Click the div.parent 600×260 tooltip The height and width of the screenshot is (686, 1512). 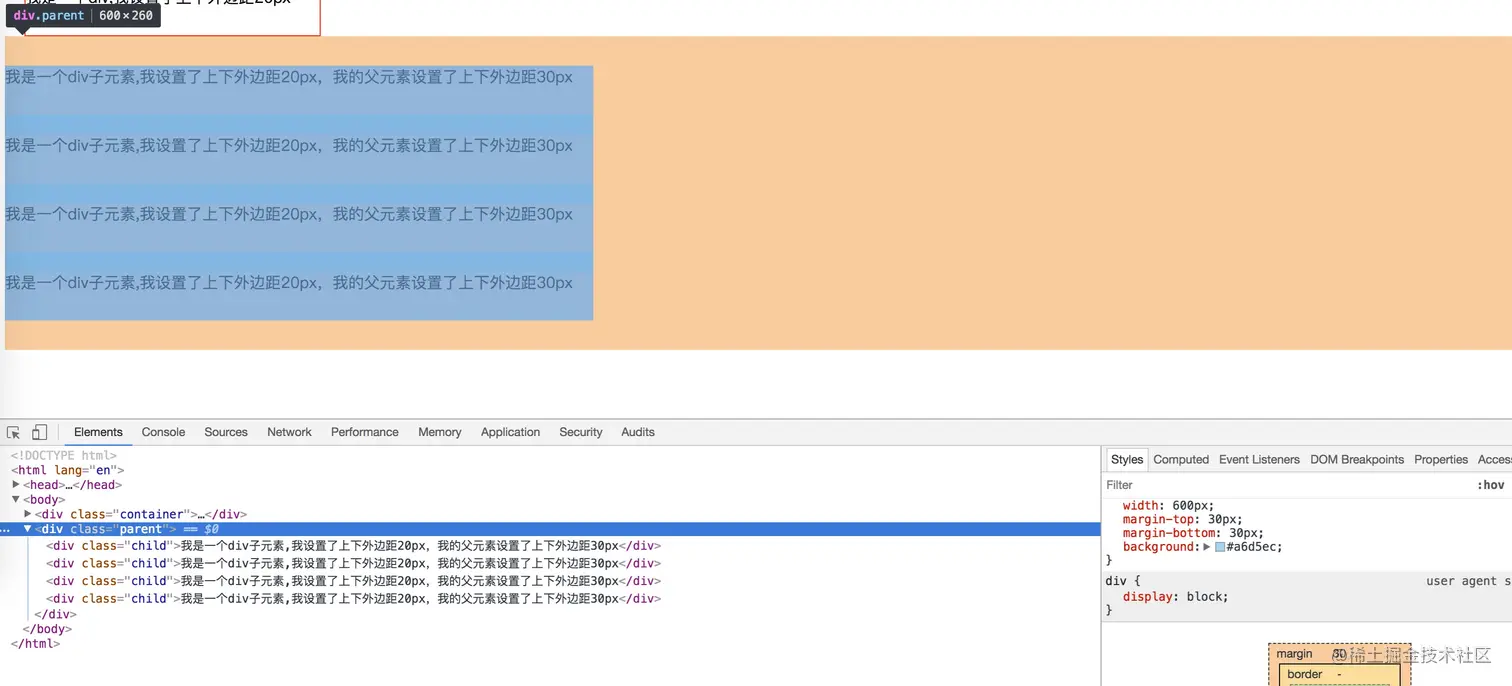click(84, 16)
